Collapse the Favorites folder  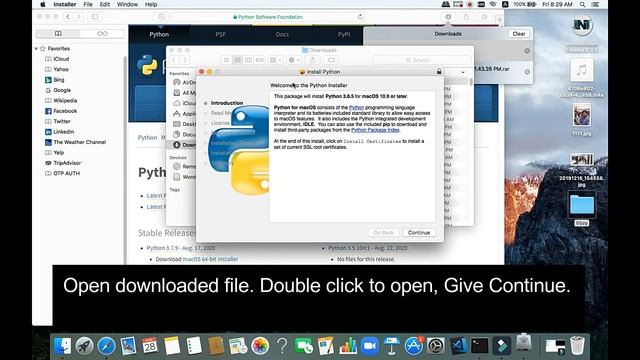pyautogui.click(x=36, y=49)
